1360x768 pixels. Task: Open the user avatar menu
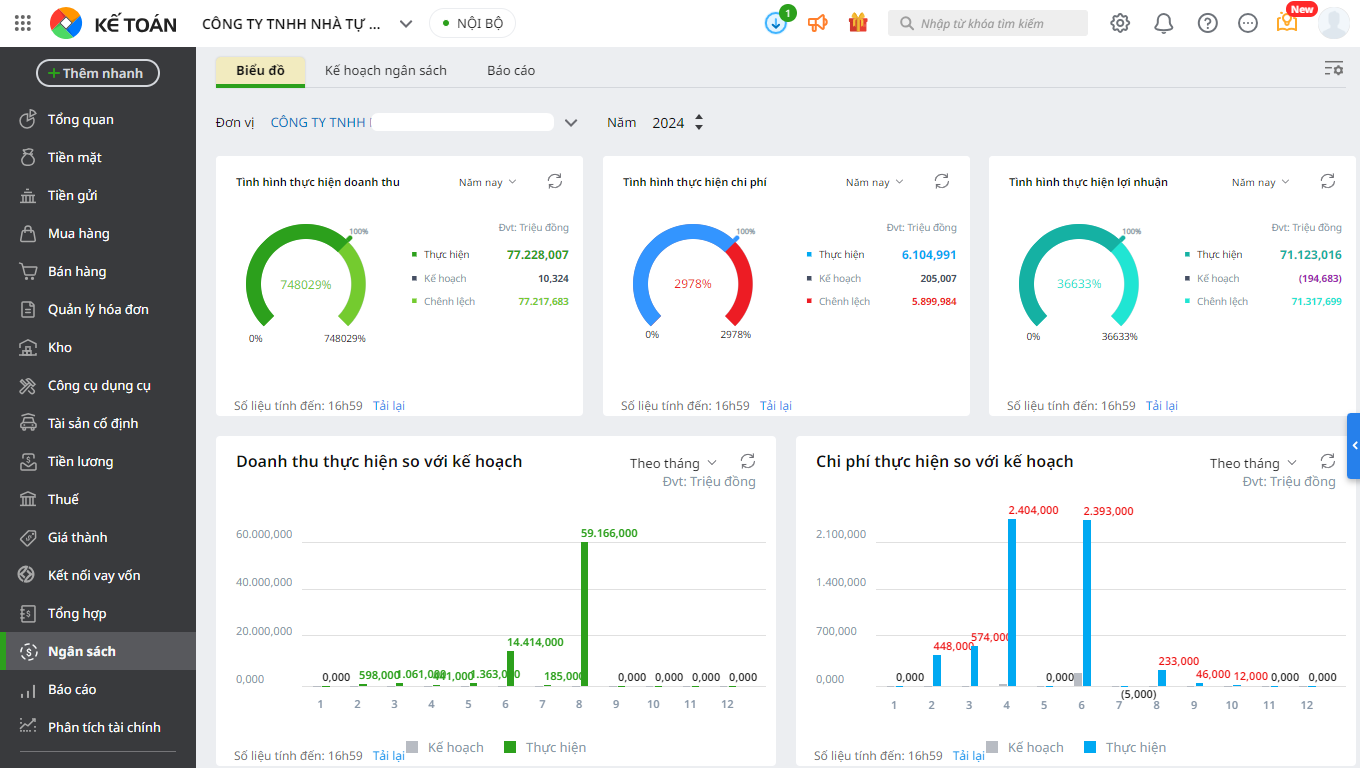click(x=1334, y=22)
